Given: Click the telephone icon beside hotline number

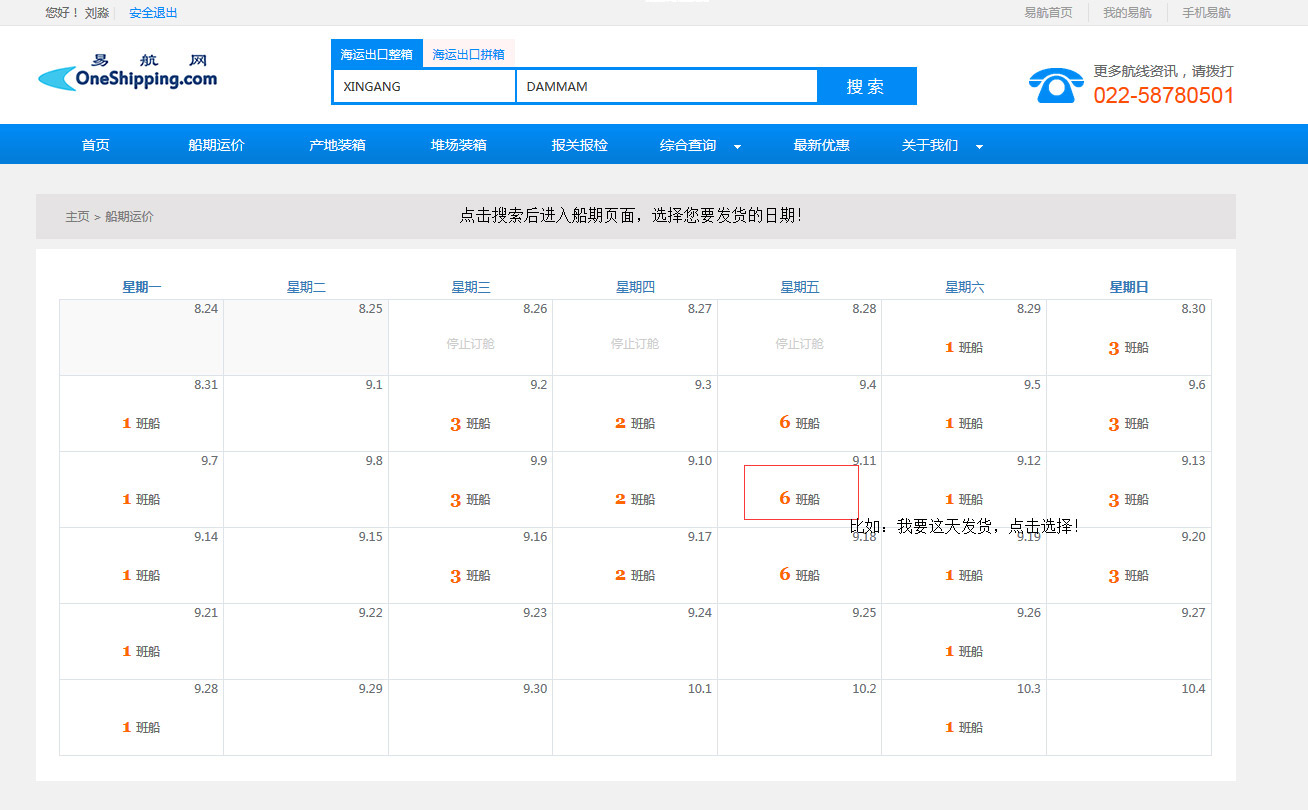Looking at the screenshot, I should coord(1055,86).
